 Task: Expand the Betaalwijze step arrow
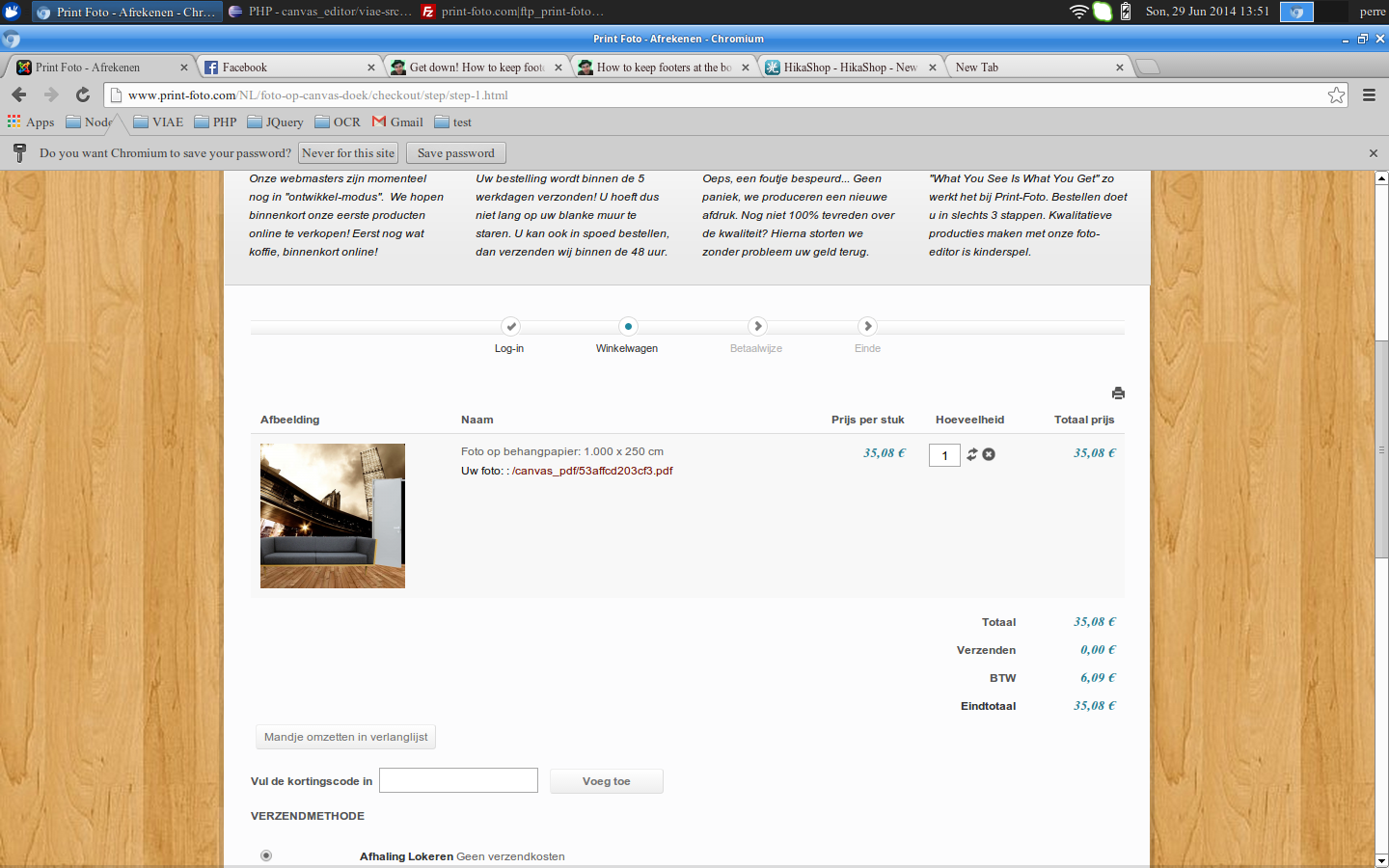coord(757,326)
